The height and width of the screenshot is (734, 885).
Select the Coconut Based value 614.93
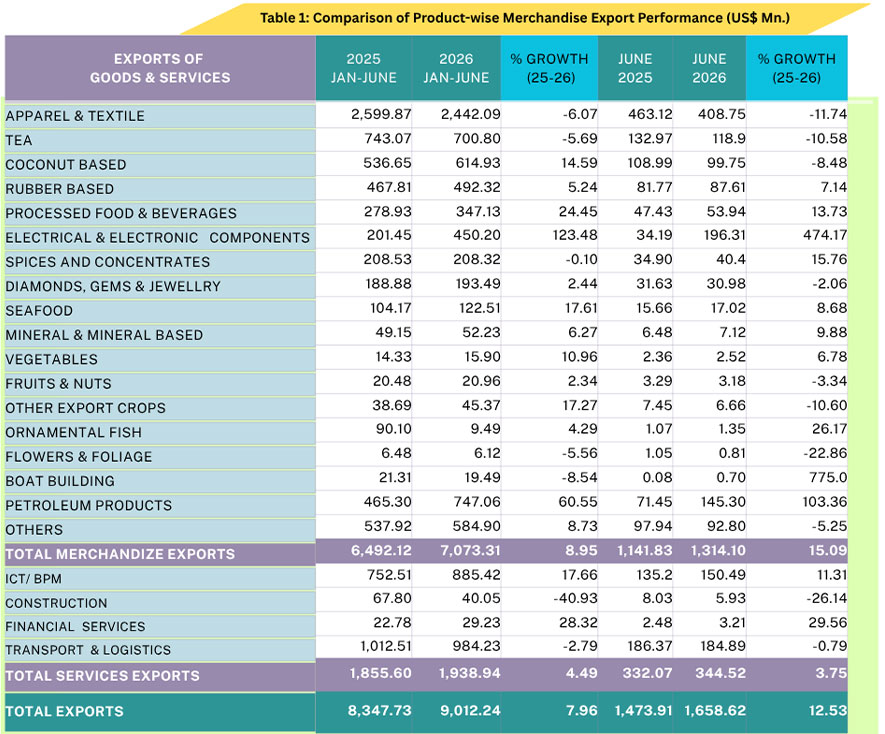click(x=477, y=163)
